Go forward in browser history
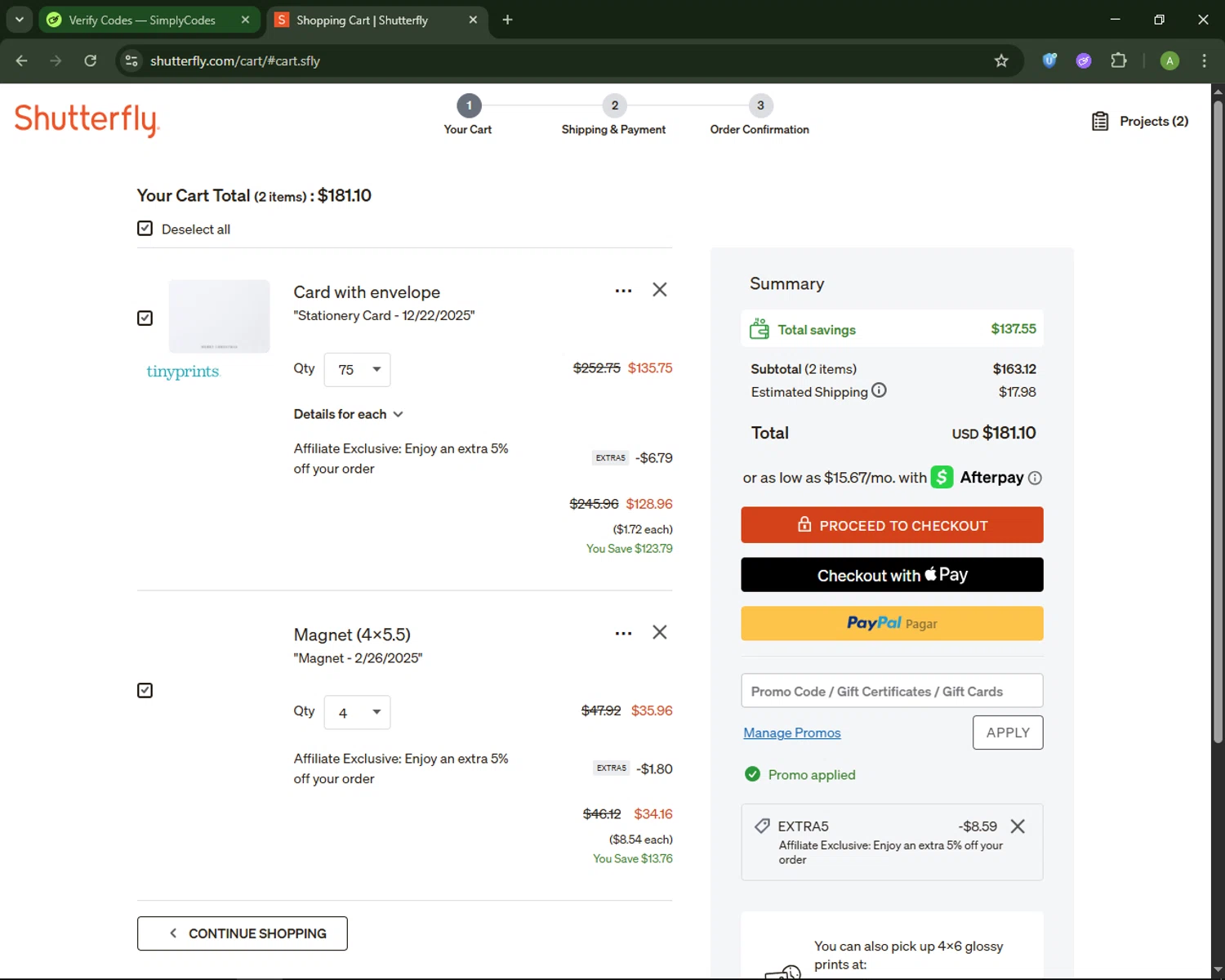1225x980 pixels. 56,60
